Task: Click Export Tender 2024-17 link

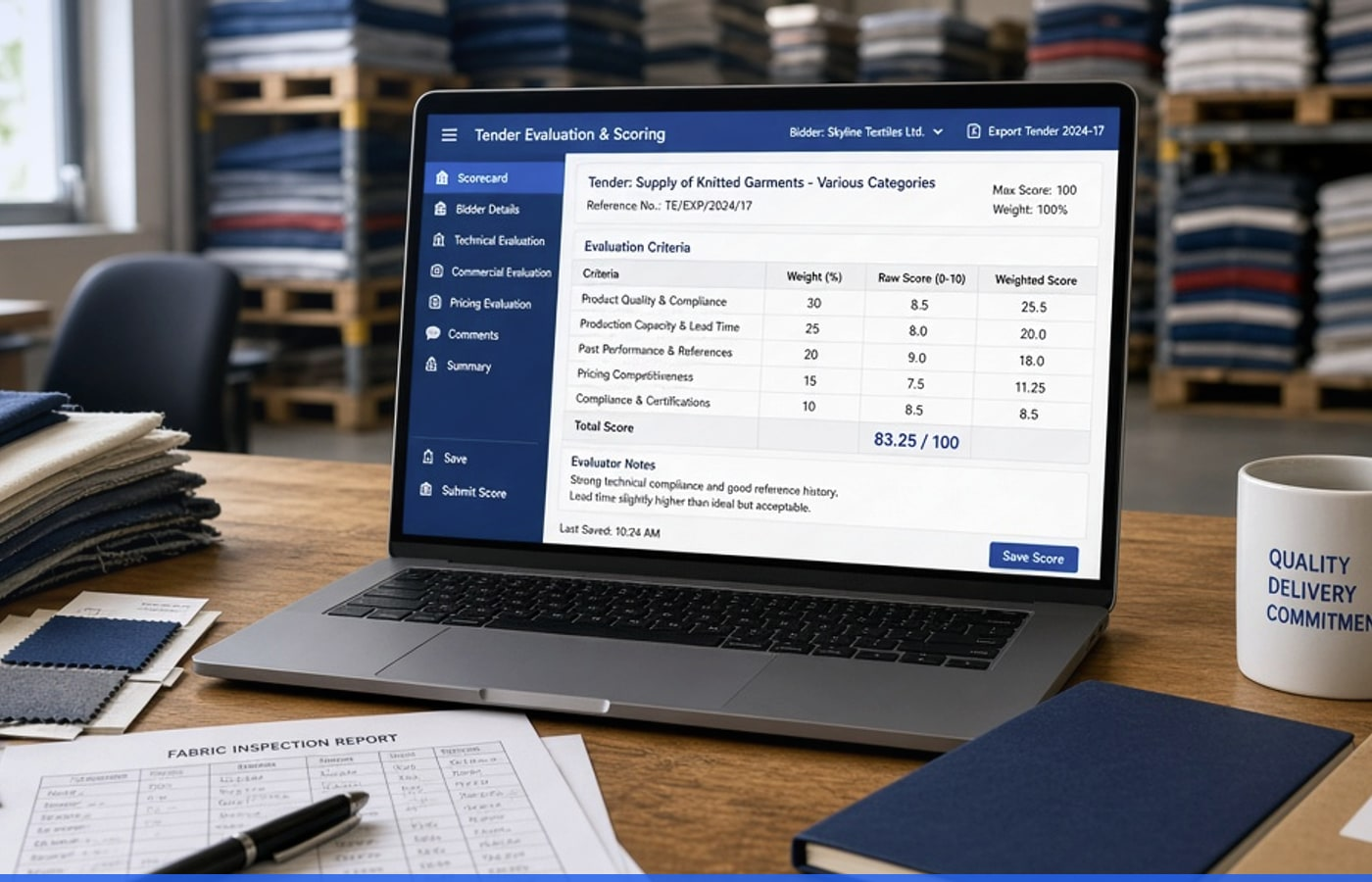Action: pyautogui.click(x=1046, y=130)
